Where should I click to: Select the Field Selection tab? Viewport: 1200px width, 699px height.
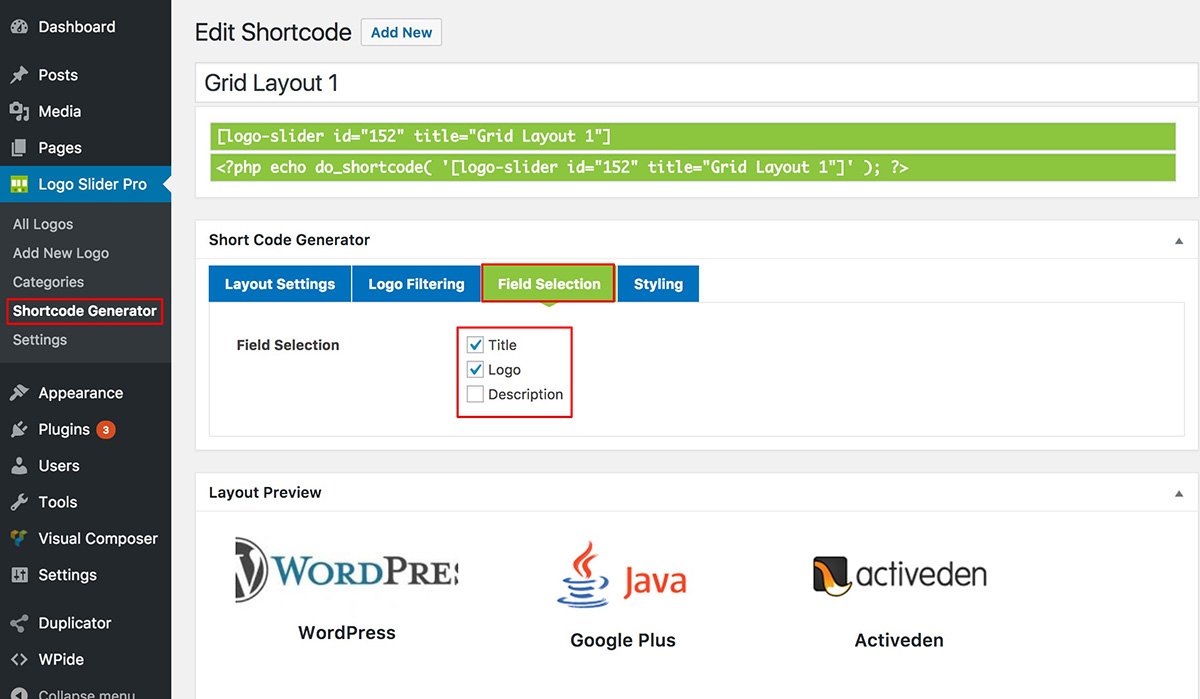[x=549, y=284]
